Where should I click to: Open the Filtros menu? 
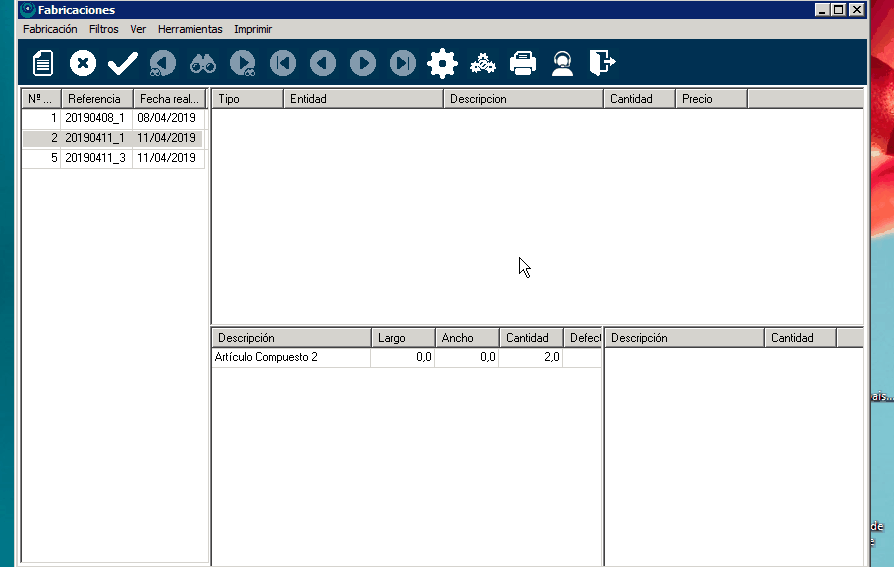(103, 29)
